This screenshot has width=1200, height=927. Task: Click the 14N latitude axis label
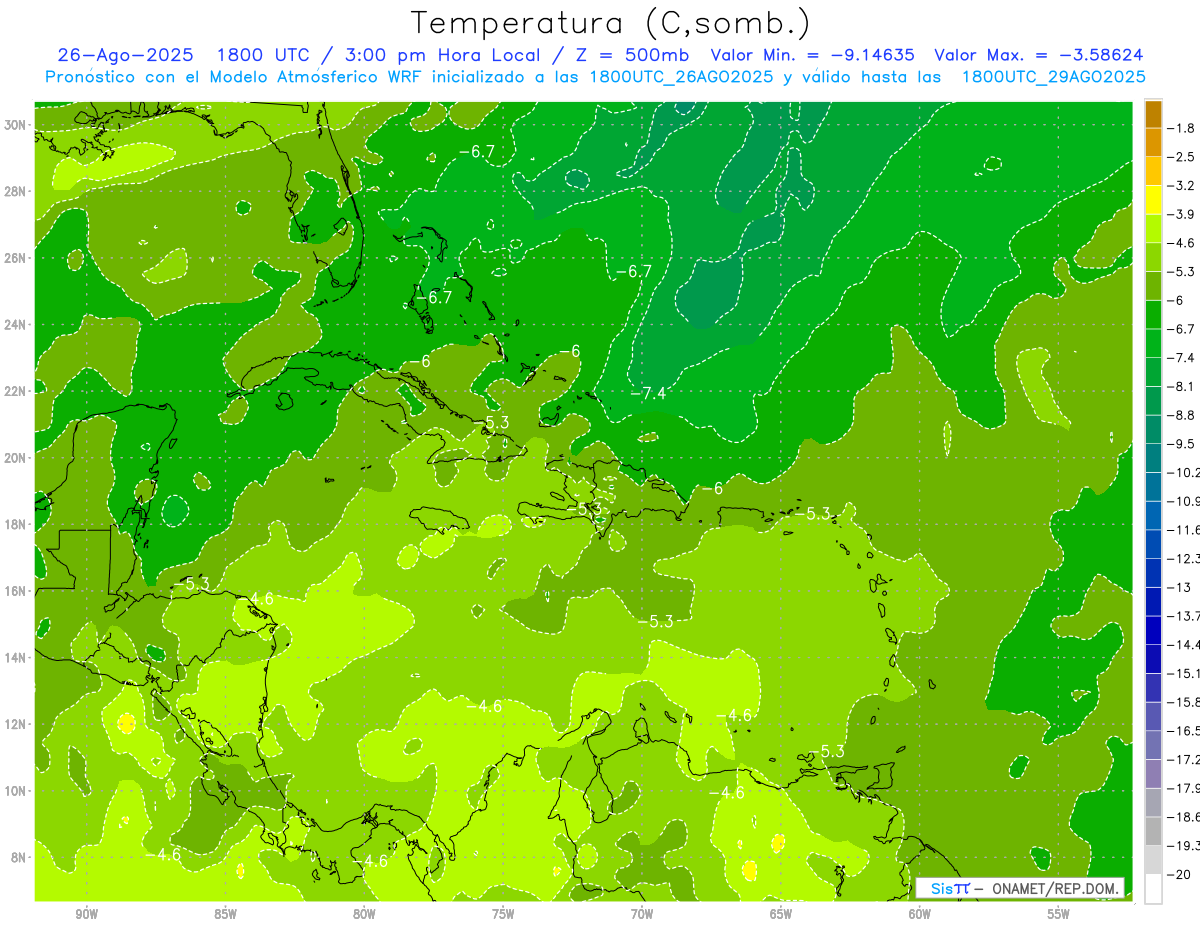point(17,658)
